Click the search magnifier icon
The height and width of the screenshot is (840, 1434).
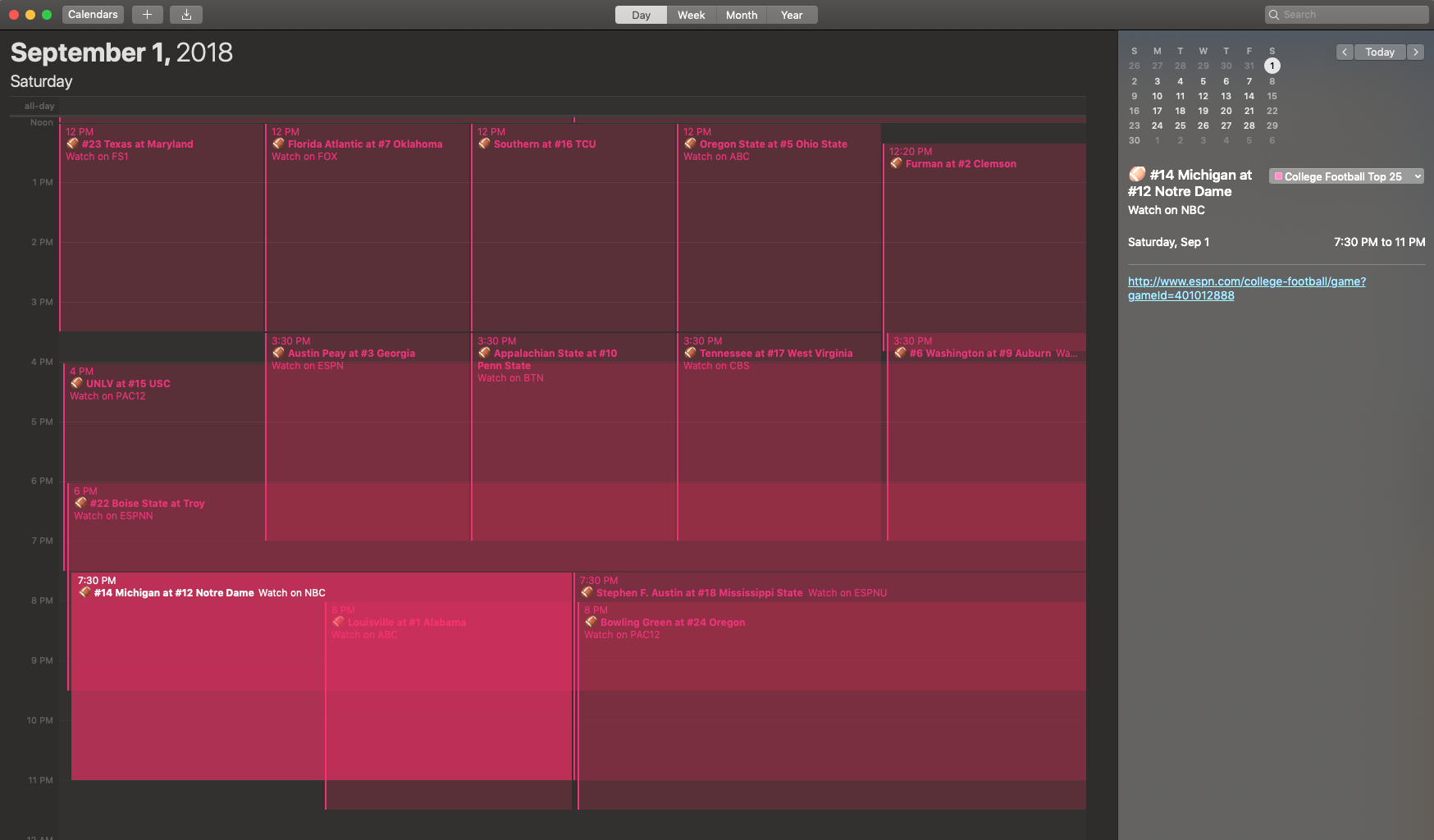tap(1274, 15)
